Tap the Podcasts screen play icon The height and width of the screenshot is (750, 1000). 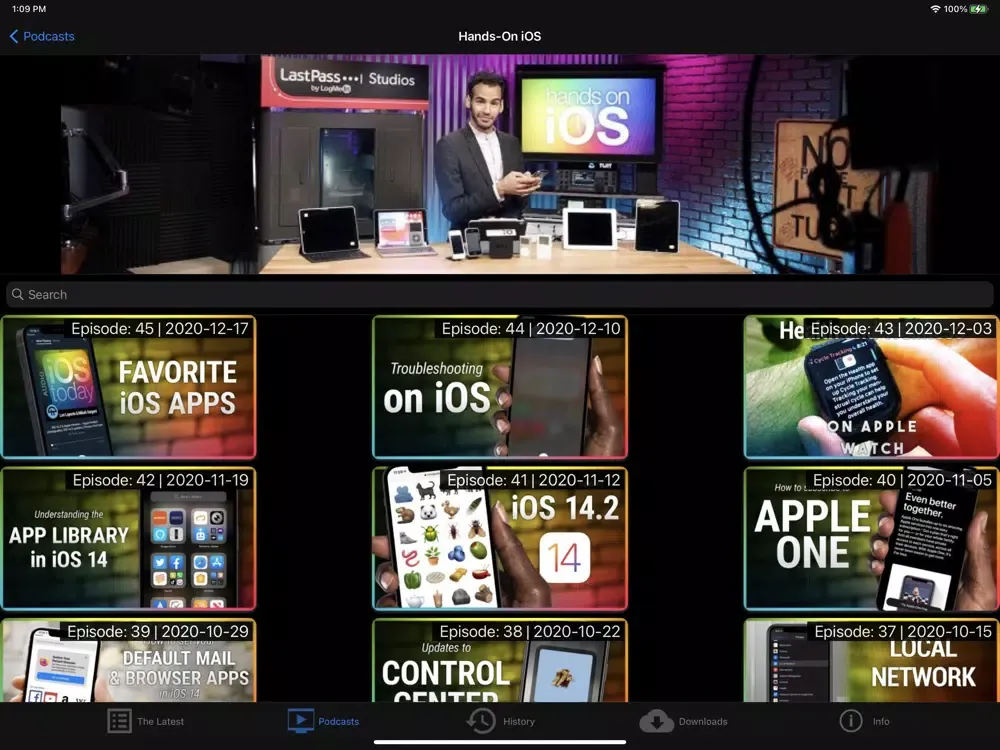[300, 721]
